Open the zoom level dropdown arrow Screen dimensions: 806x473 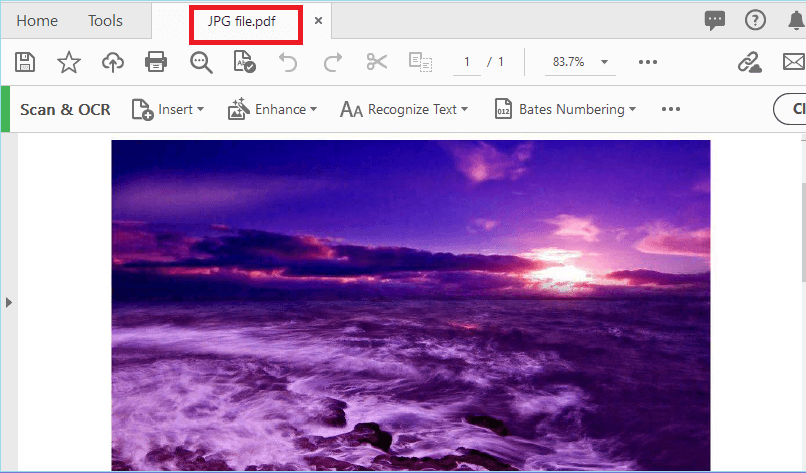click(x=604, y=62)
